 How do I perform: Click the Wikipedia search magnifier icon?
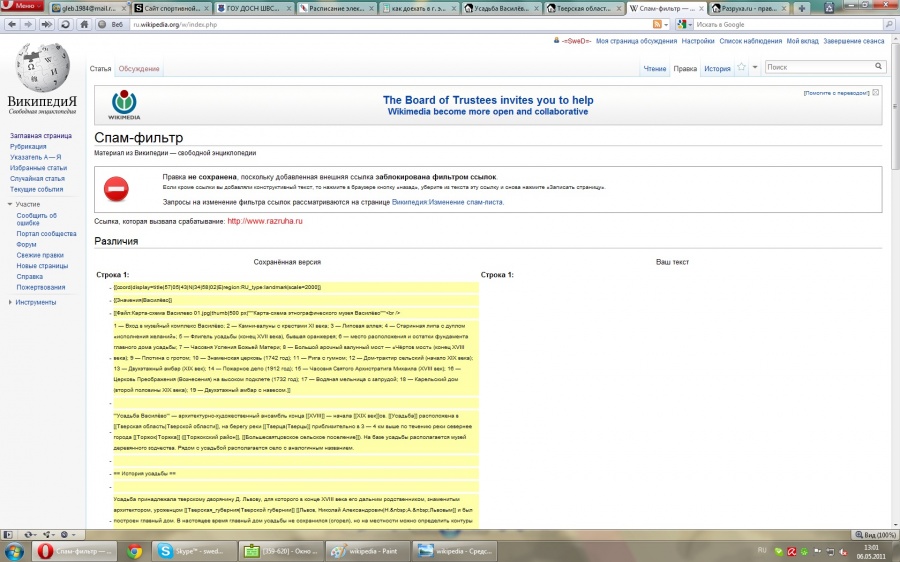tap(878, 67)
